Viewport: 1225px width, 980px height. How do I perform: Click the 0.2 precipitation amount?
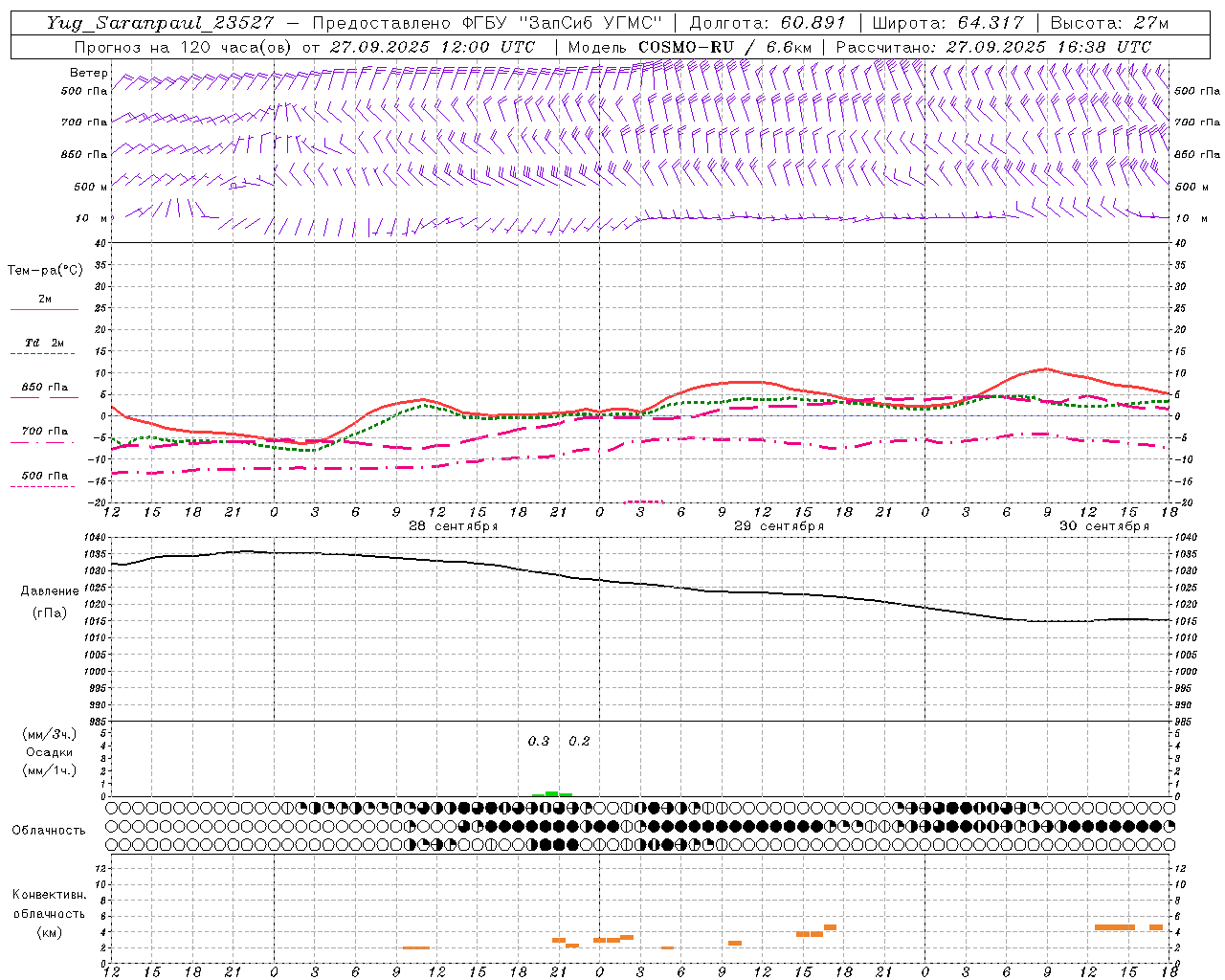pos(579,741)
